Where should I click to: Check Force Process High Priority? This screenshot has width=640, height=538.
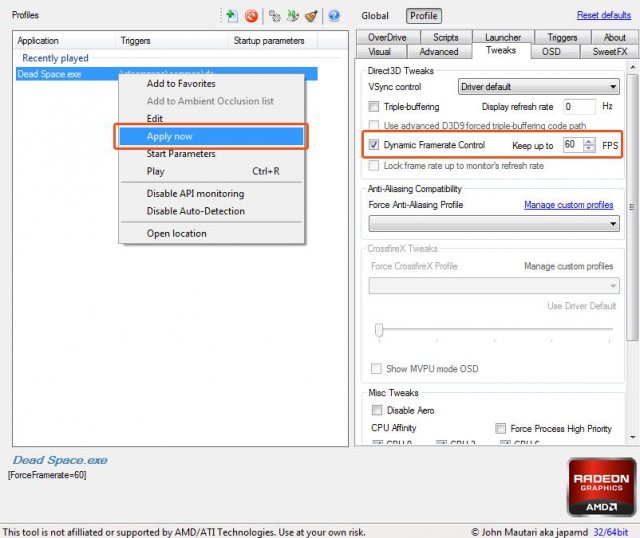pos(501,428)
